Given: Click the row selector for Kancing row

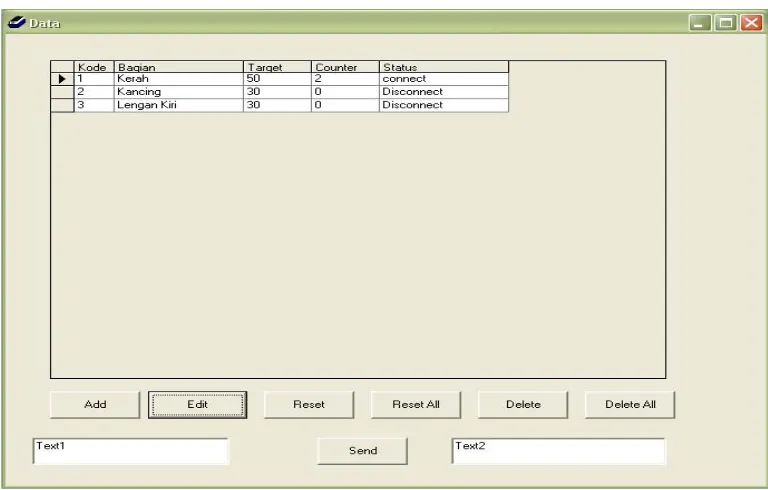Looking at the screenshot, I should pos(62,92).
